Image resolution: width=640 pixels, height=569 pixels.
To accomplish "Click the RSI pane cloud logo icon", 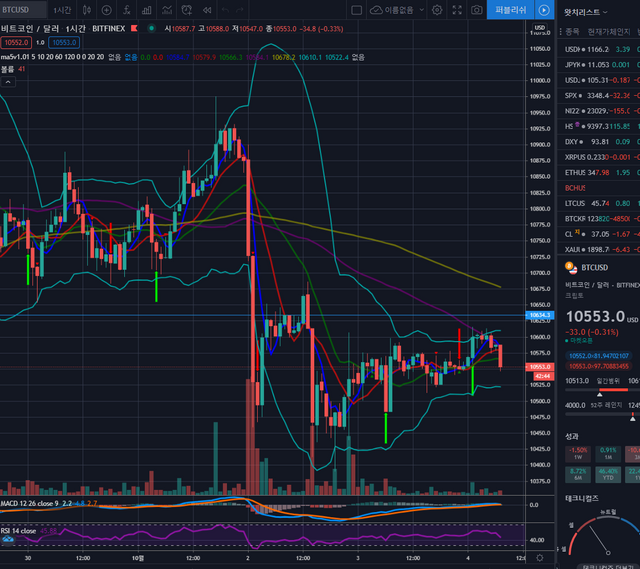I will (8, 540).
